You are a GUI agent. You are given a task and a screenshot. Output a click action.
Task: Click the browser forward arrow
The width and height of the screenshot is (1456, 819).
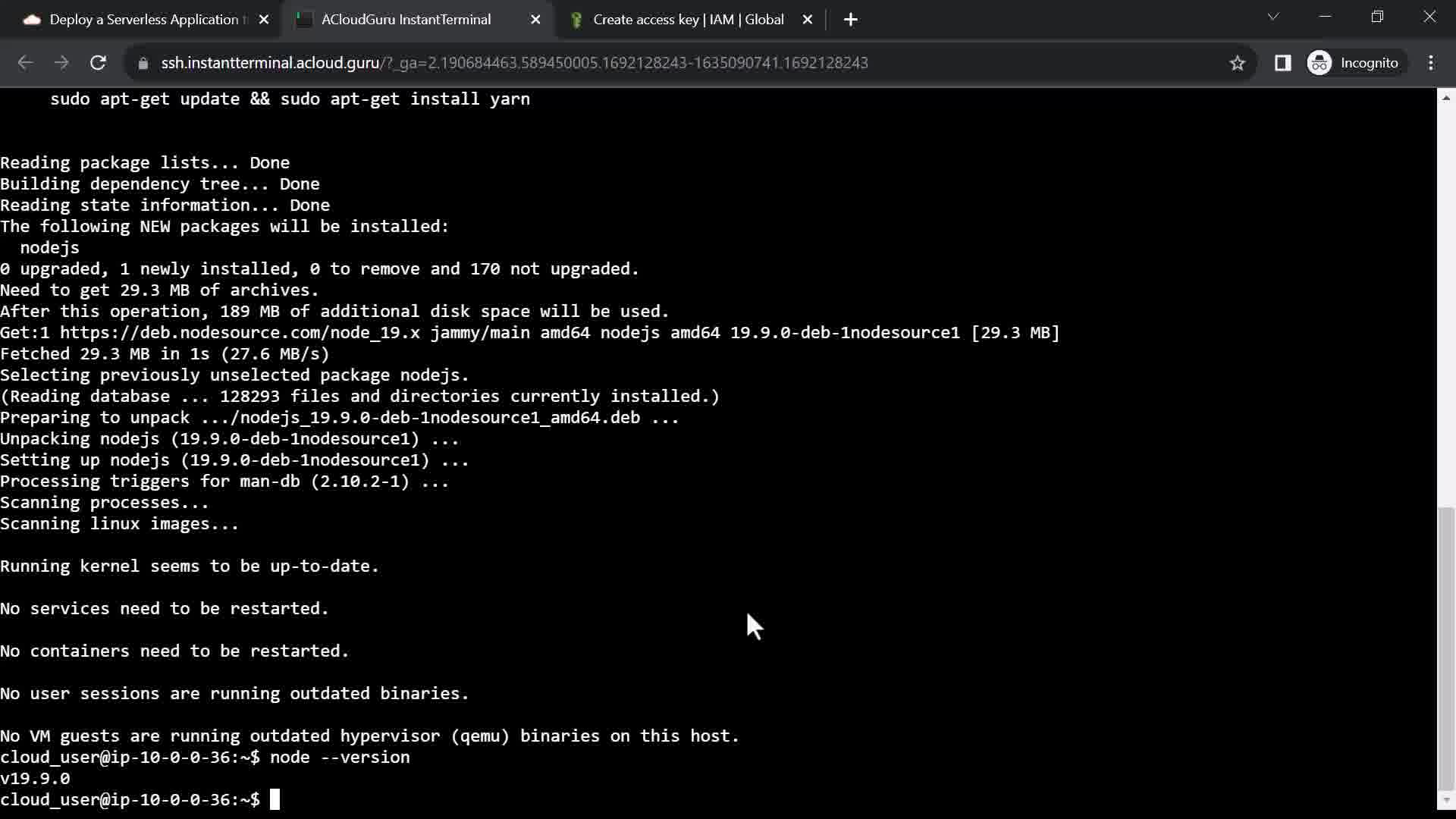[61, 63]
